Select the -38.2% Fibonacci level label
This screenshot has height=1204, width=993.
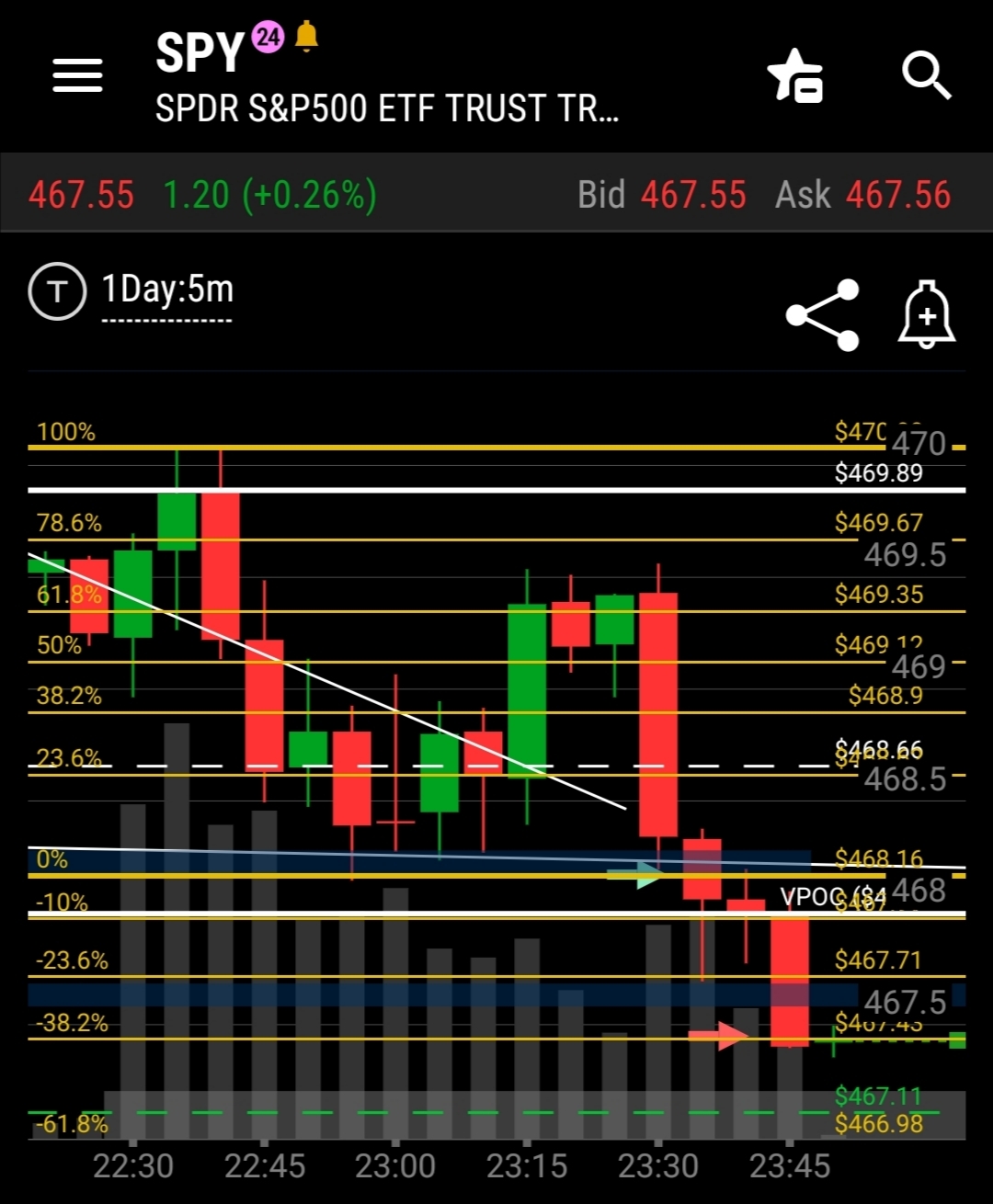(x=72, y=1023)
